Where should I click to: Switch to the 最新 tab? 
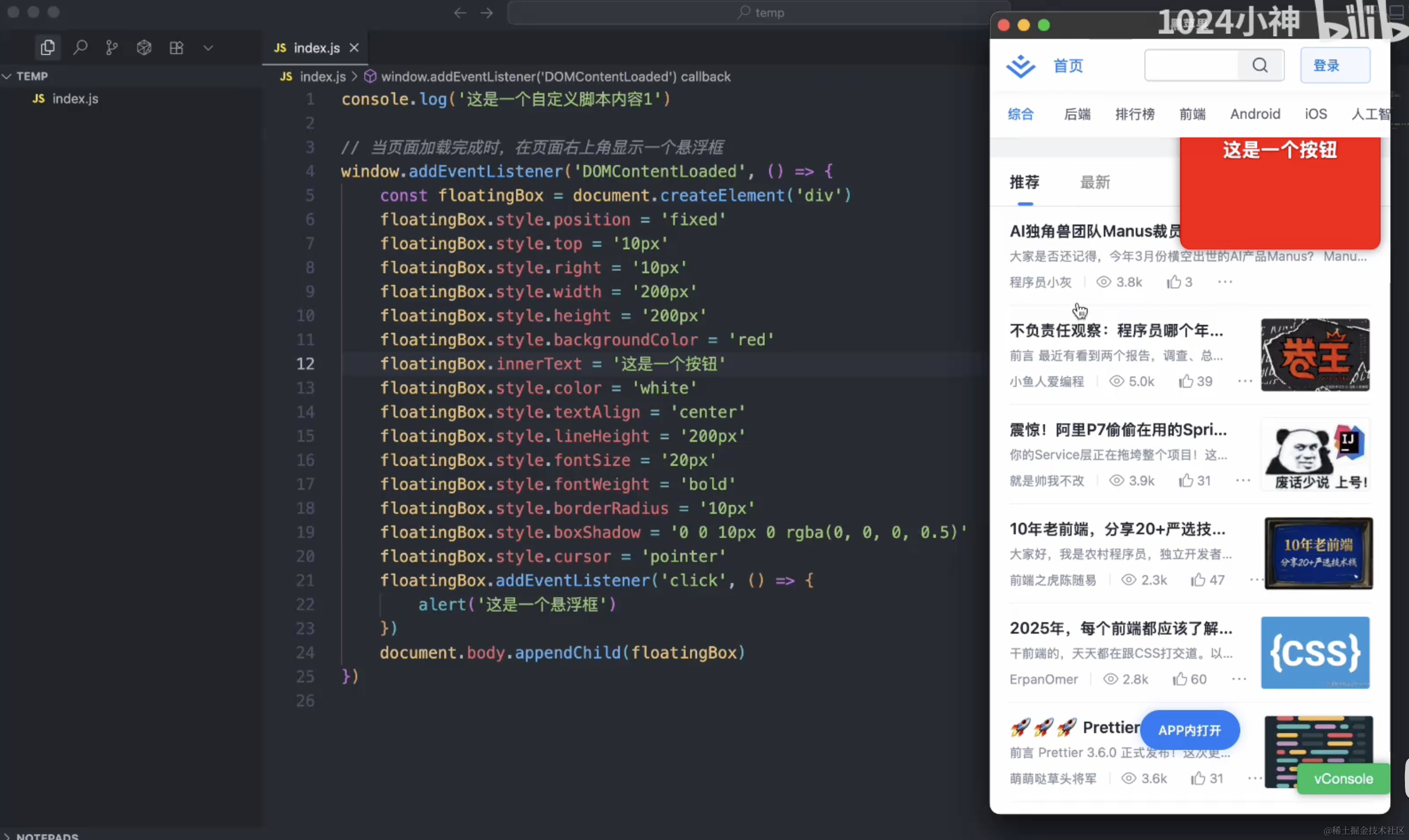(x=1095, y=182)
